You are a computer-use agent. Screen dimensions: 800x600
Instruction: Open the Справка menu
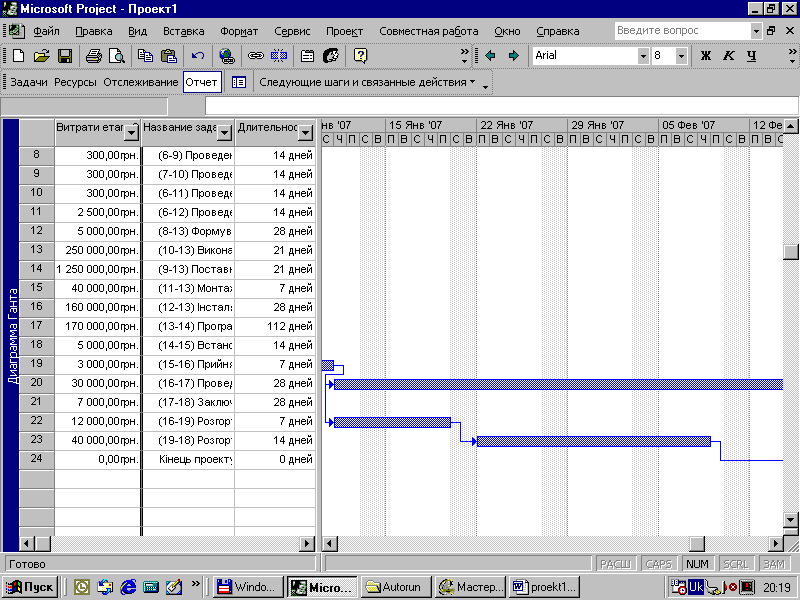pyautogui.click(x=558, y=31)
